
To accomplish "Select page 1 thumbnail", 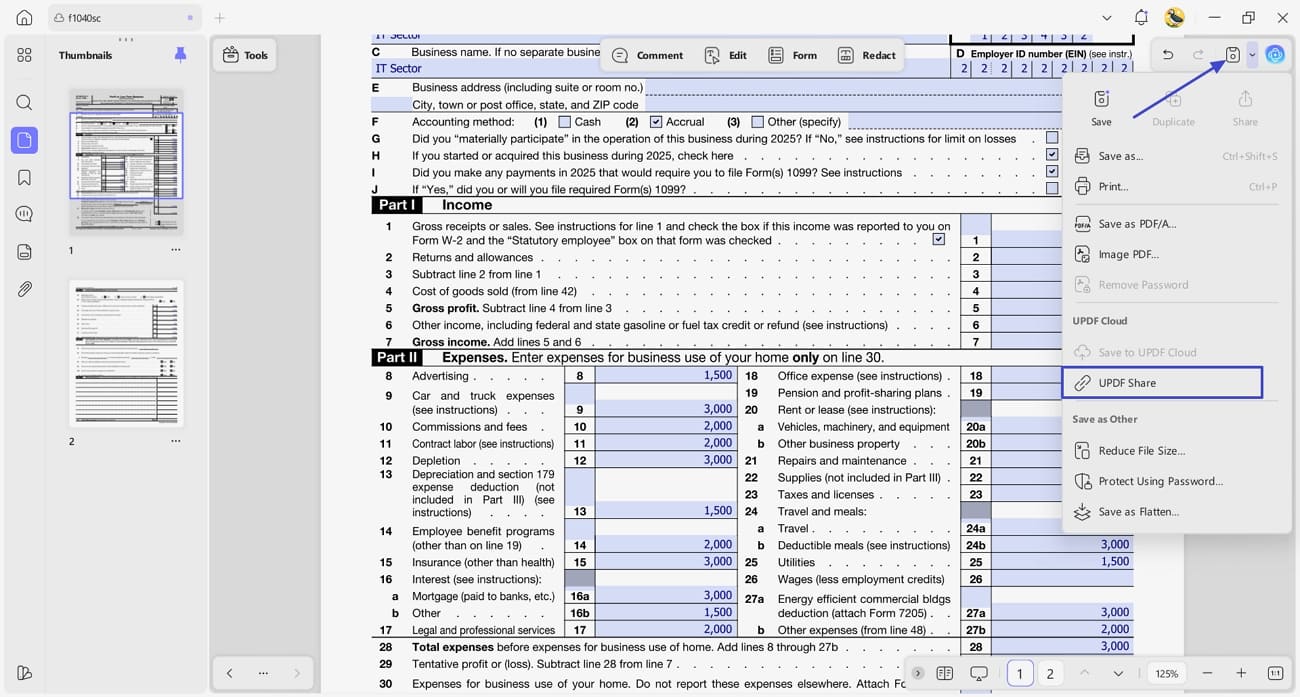I will (x=126, y=161).
